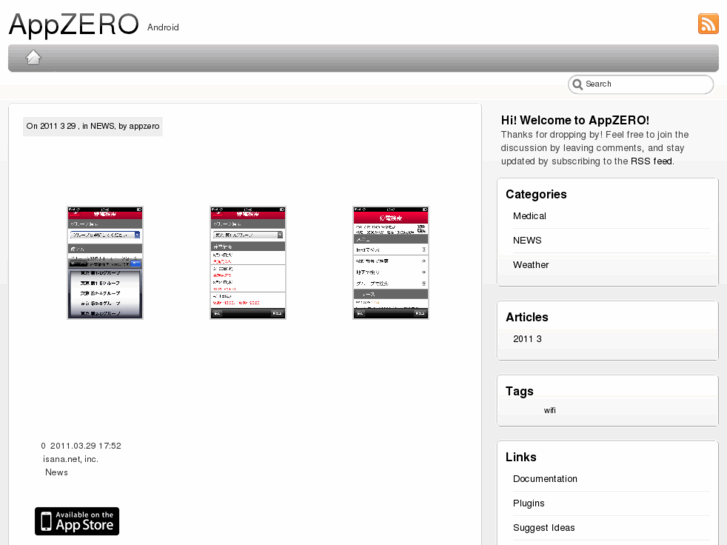Open the AppZERO site title
Screen dimensions: 727x545
point(74,24)
